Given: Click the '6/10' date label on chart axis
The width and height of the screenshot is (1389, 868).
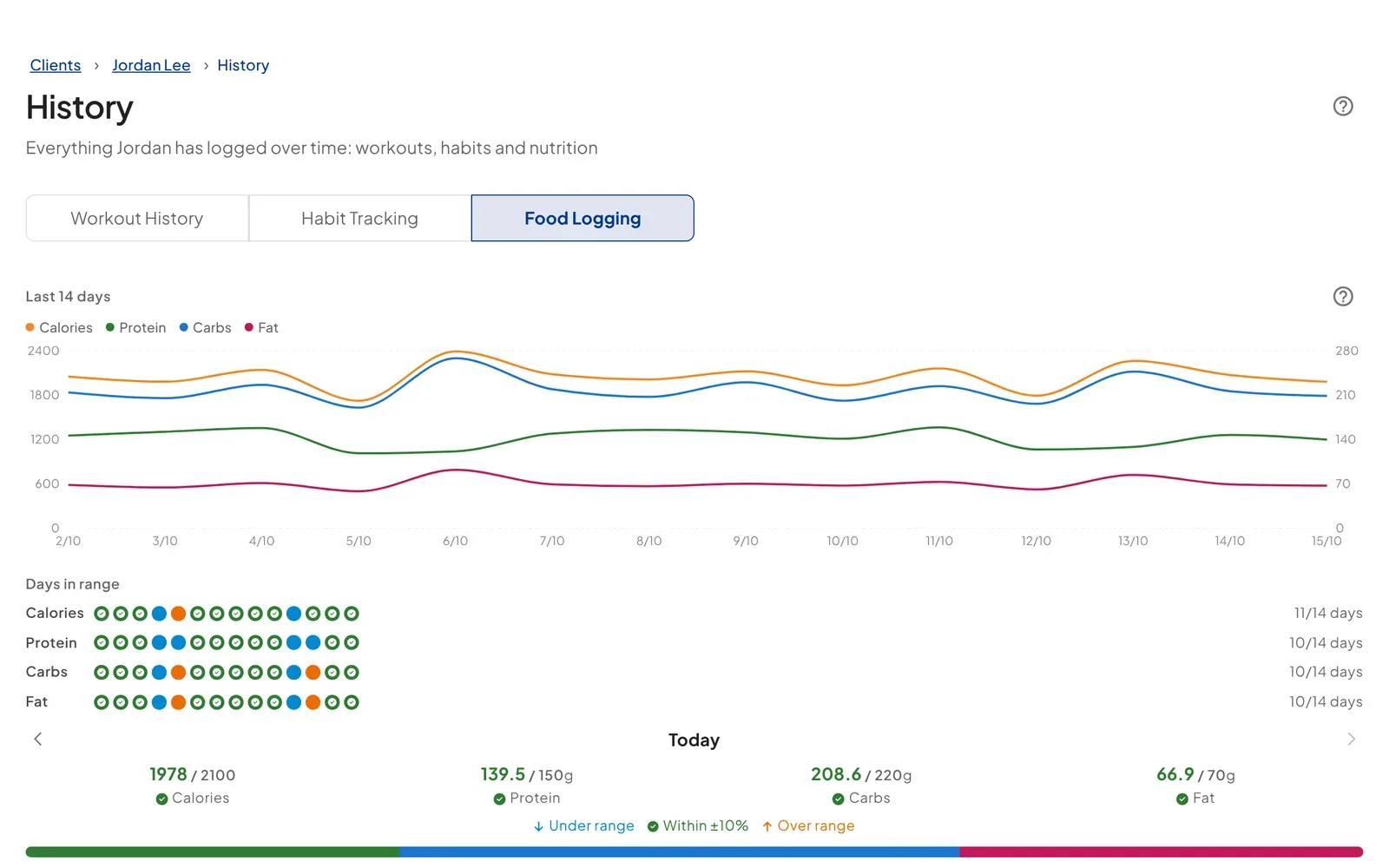Looking at the screenshot, I should [x=455, y=542].
